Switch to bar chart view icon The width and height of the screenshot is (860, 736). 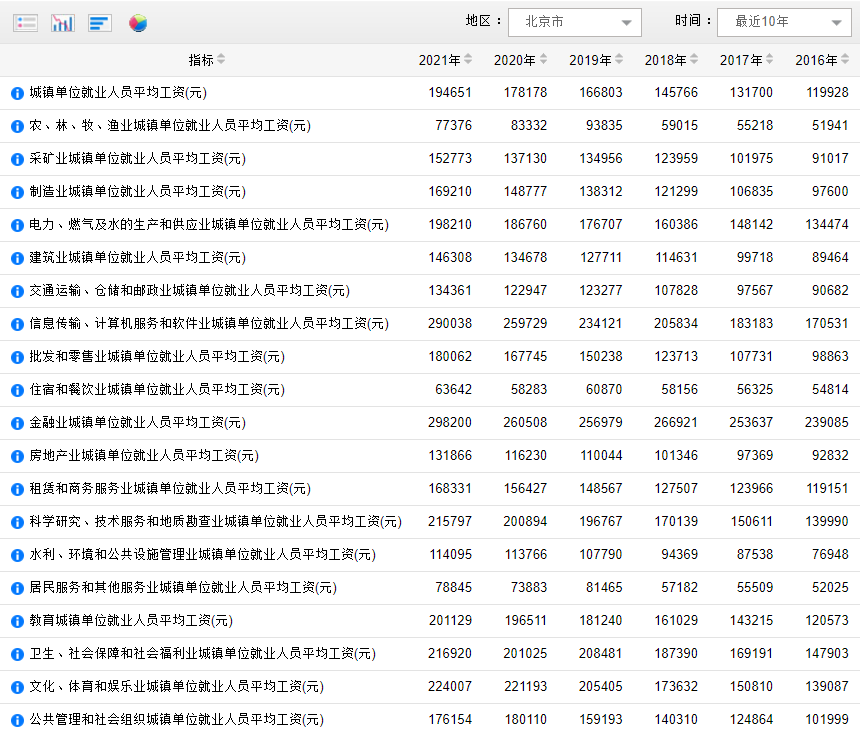click(63, 23)
